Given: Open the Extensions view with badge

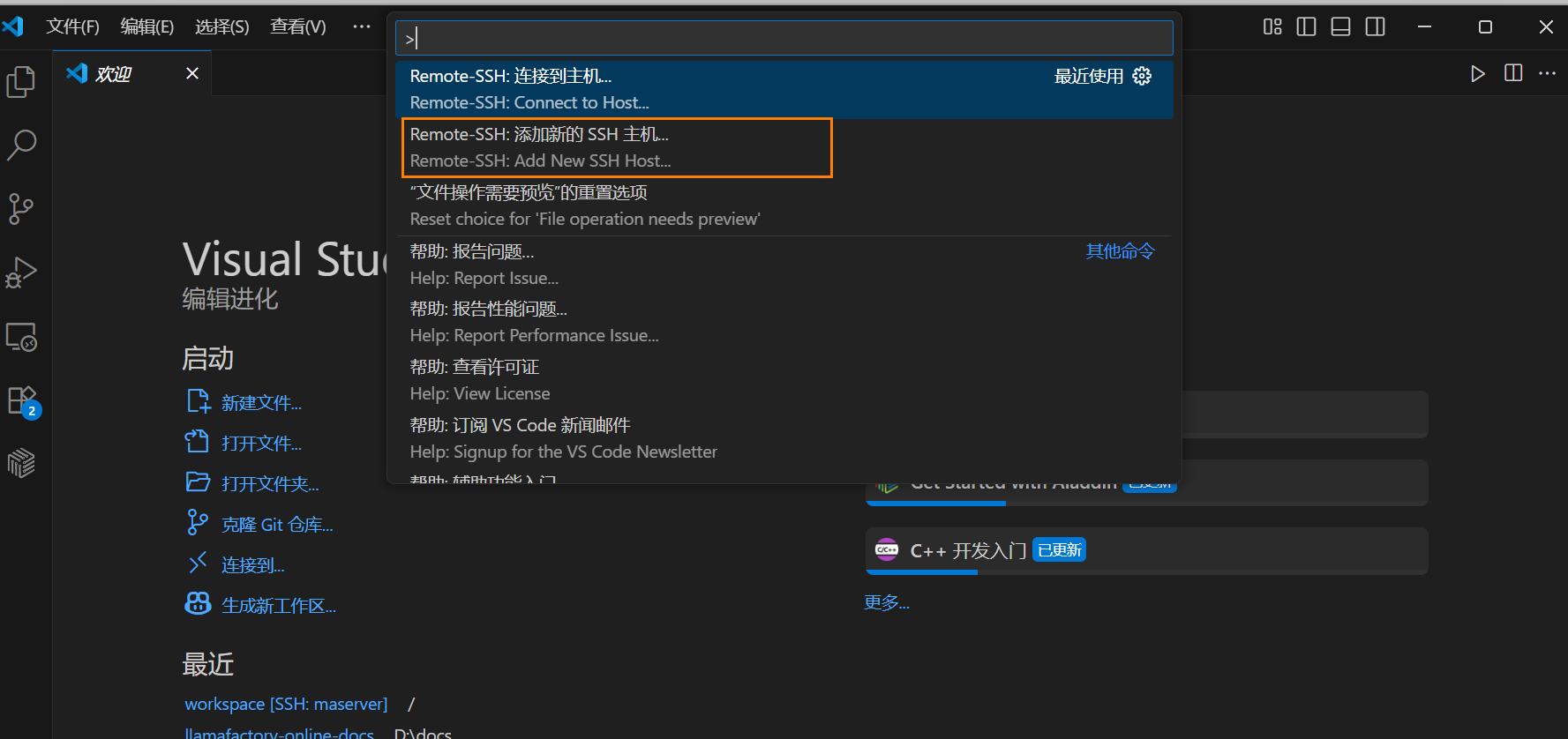Looking at the screenshot, I should [x=21, y=400].
